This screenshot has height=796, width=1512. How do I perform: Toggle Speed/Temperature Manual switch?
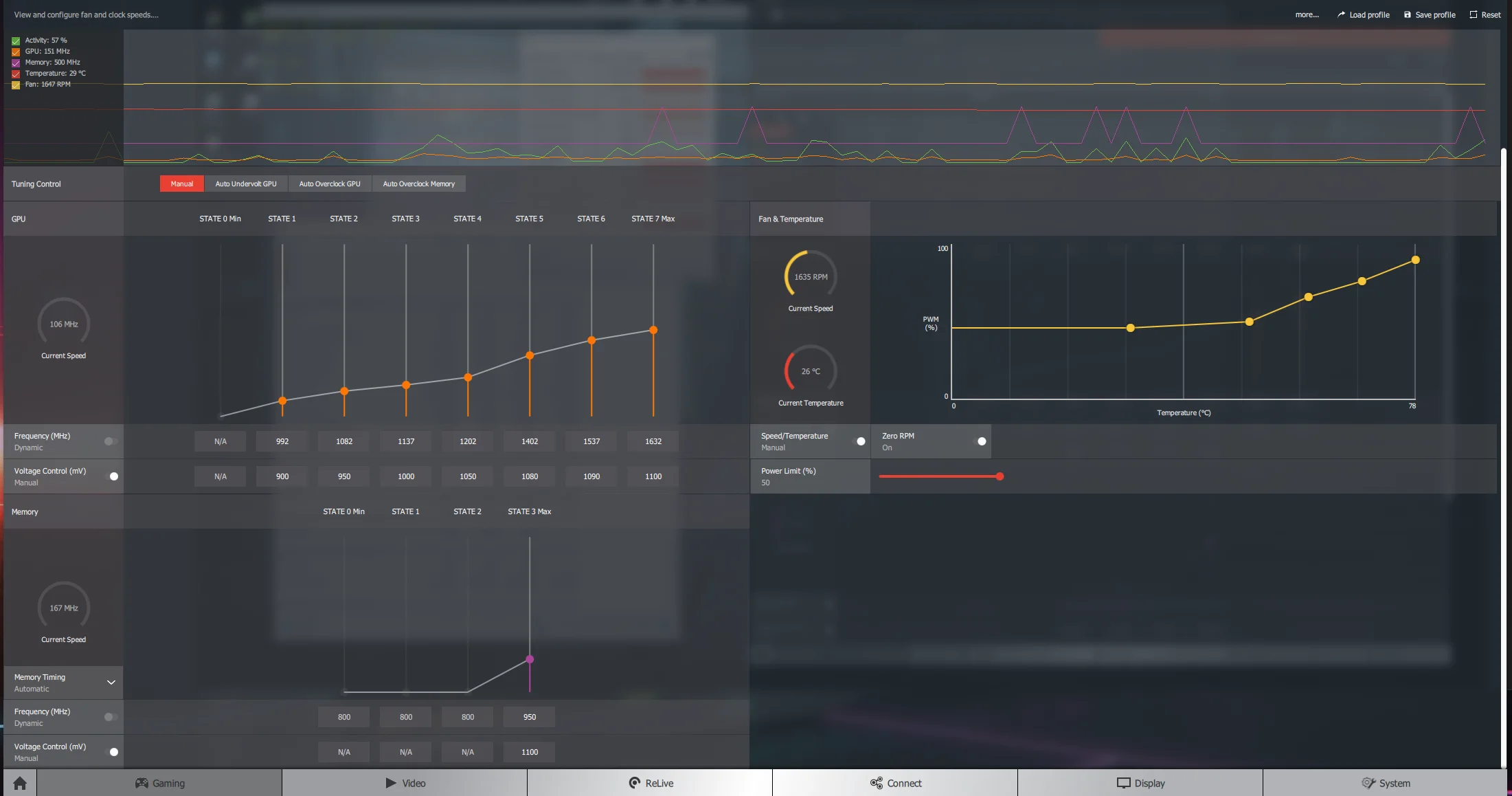tap(858, 441)
